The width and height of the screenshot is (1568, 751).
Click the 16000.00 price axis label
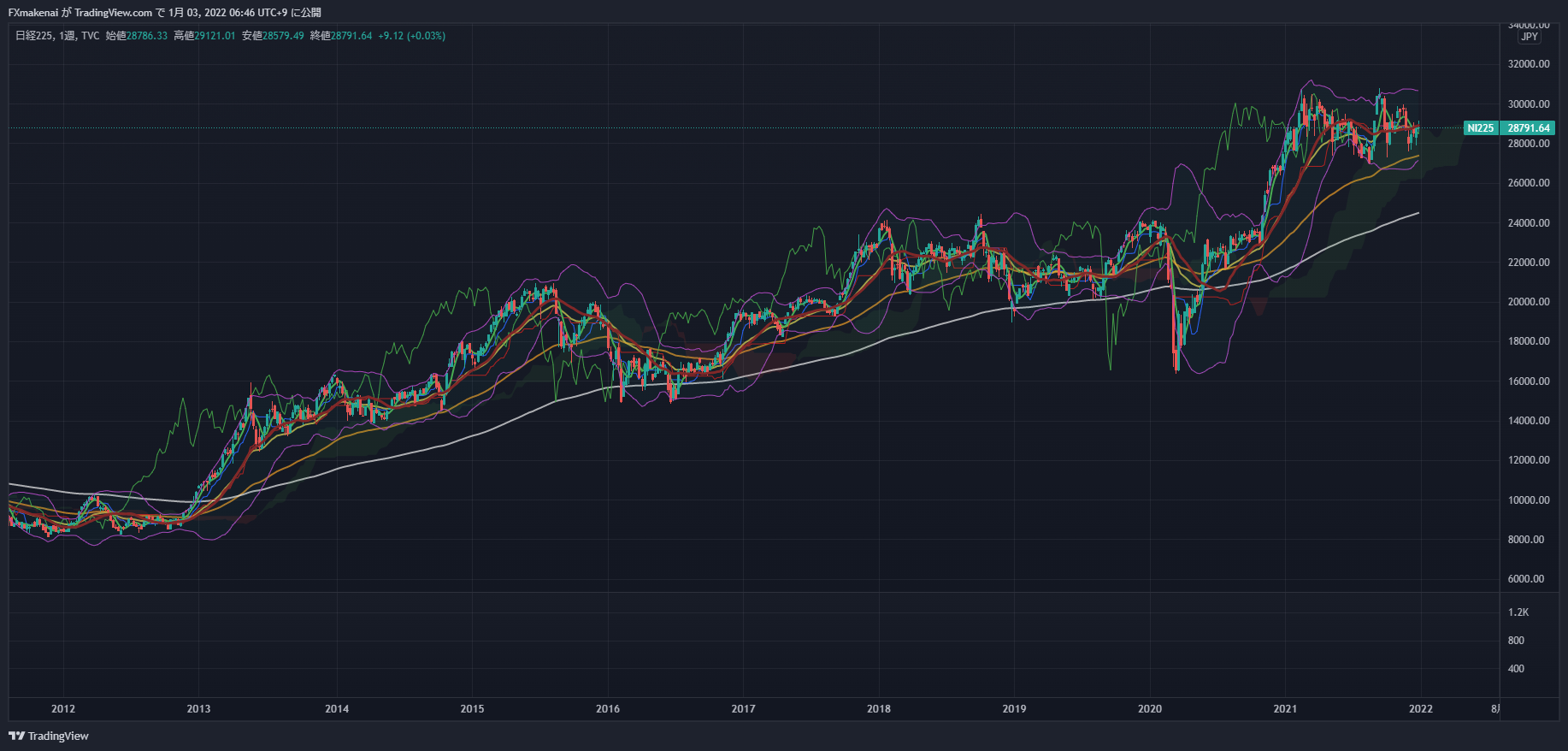[1529, 381]
